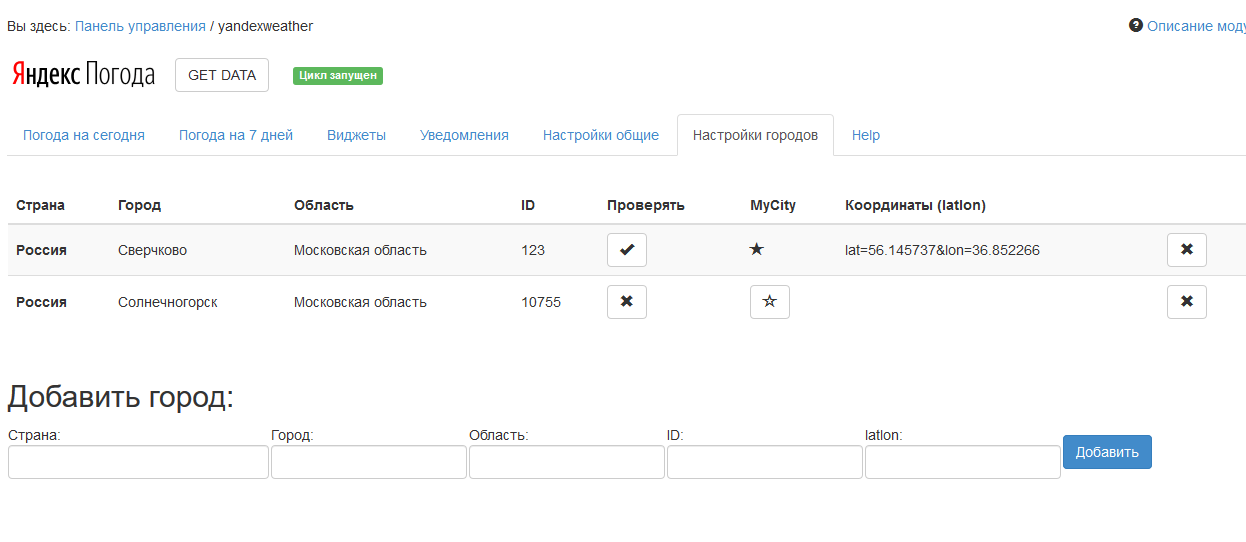This screenshot has height=542, width=1246.
Task: Click the Яндекс Погода logo
Action: point(84,75)
